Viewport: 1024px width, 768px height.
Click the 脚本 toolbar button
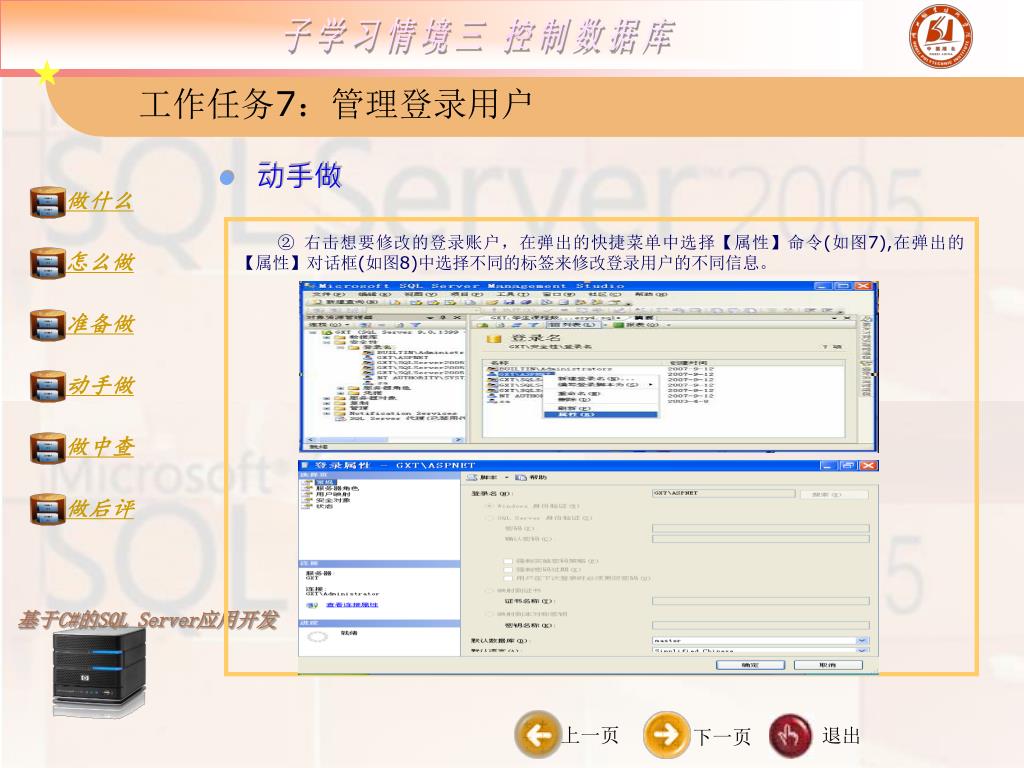(483, 477)
